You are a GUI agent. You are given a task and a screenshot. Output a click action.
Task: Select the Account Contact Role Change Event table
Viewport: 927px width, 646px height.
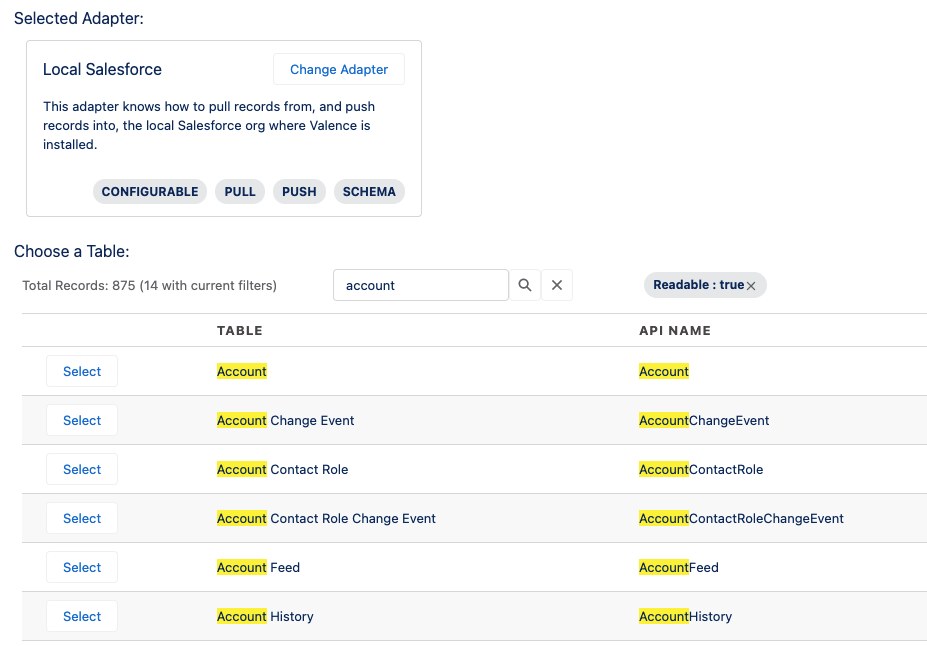(82, 518)
